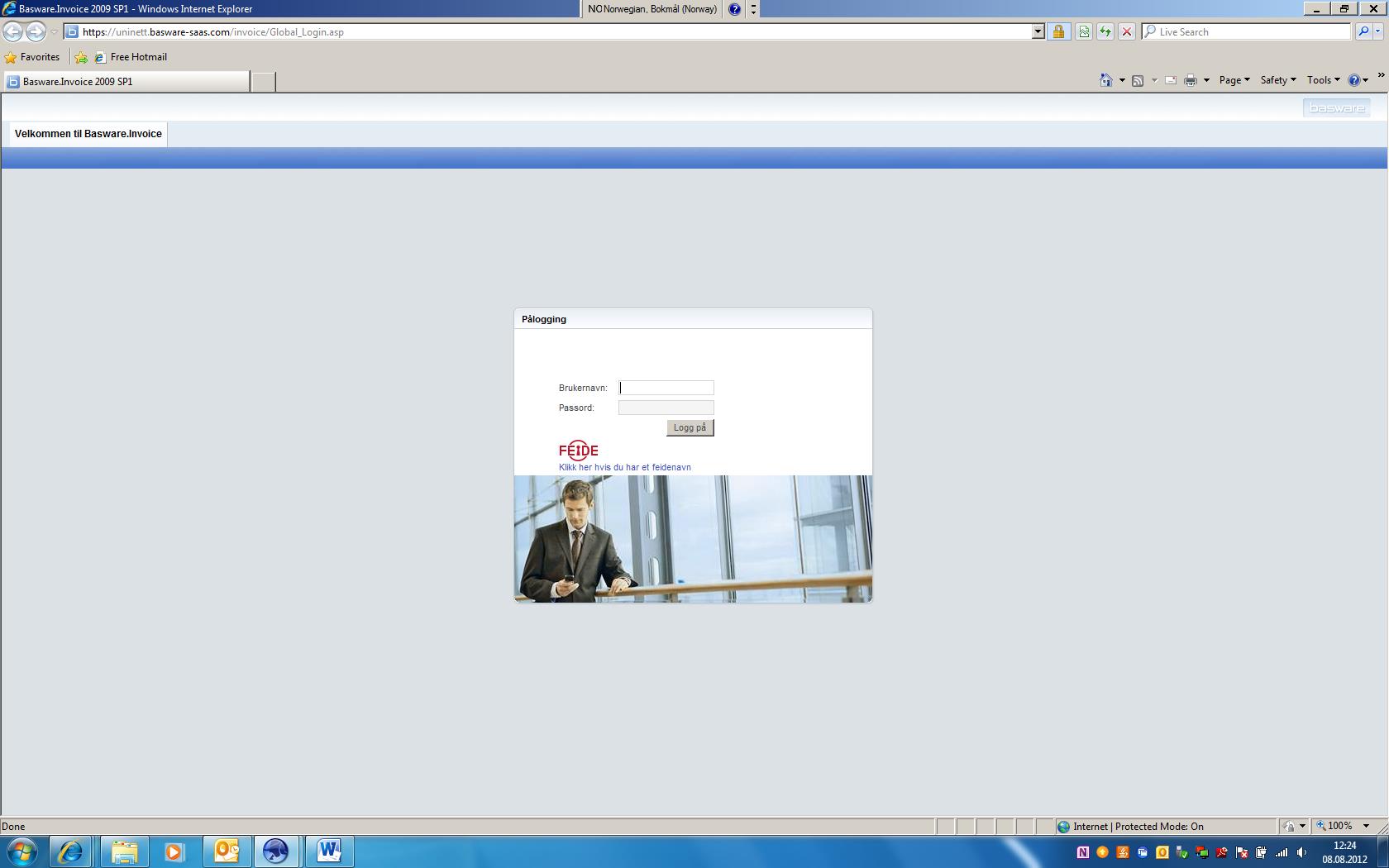
Task: Select the Basware.Invoice 2009 SP1 browser tab
Action: click(126, 82)
